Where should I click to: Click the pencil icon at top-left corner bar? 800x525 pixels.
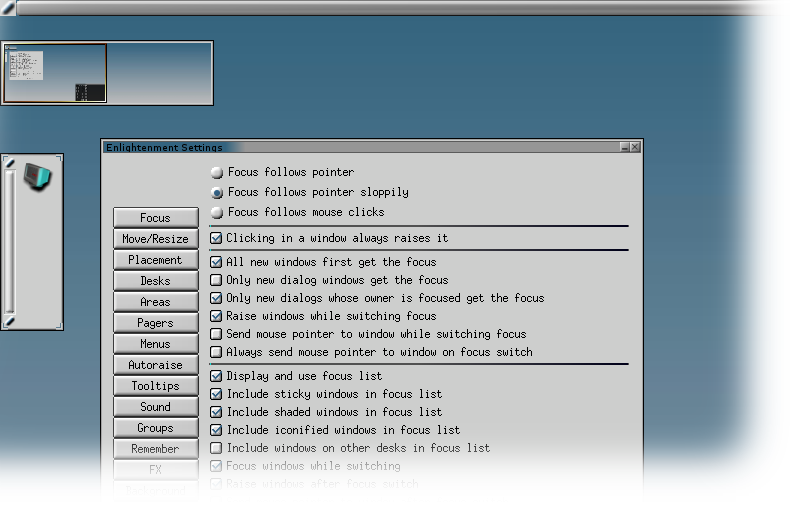tap(8, 8)
